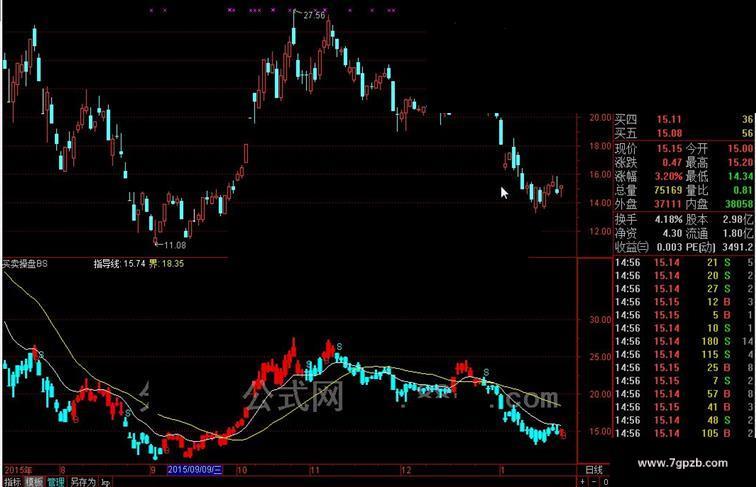The height and width of the screenshot is (487, 756).
Task: Select the tick trade with volume 180
Action: [x=684, y=341]
